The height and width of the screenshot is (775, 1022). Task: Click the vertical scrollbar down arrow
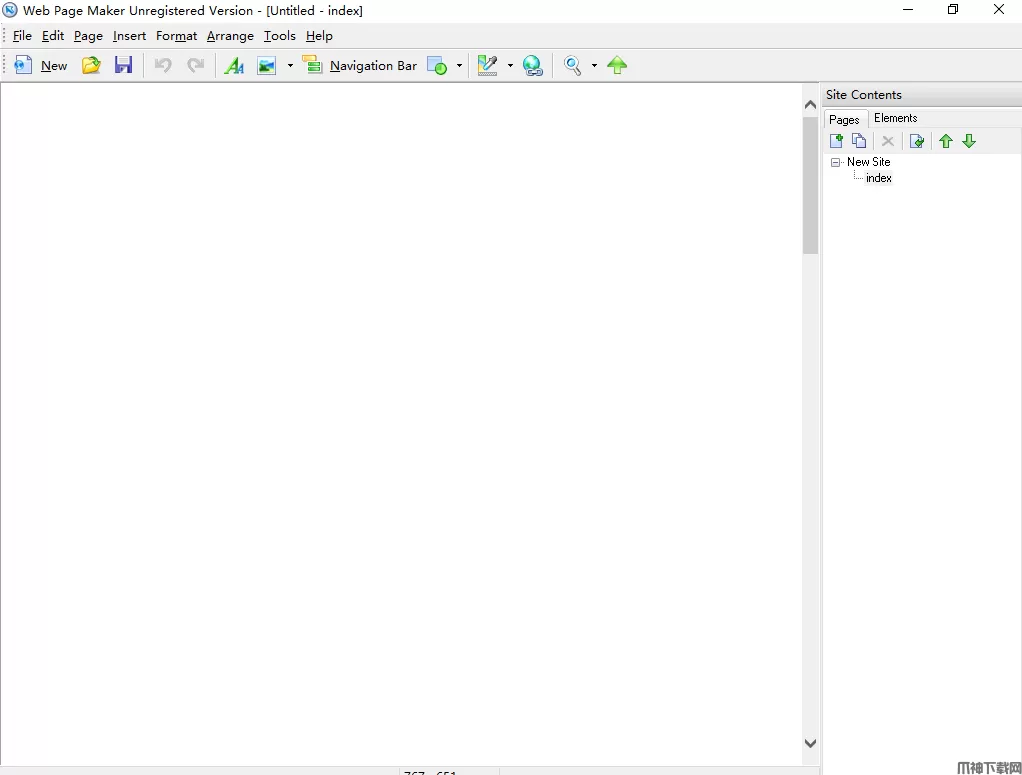tap(810, 743)
